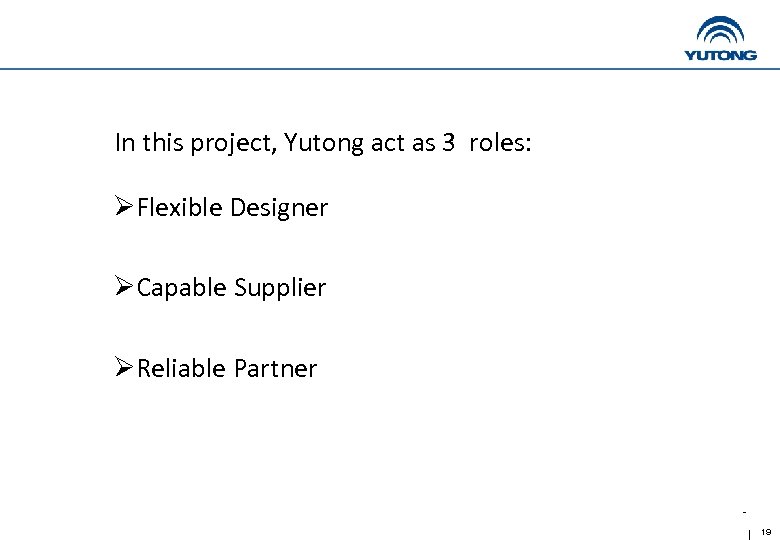
Task: Click the small dash mark above page number
Action: click(745, 512)
